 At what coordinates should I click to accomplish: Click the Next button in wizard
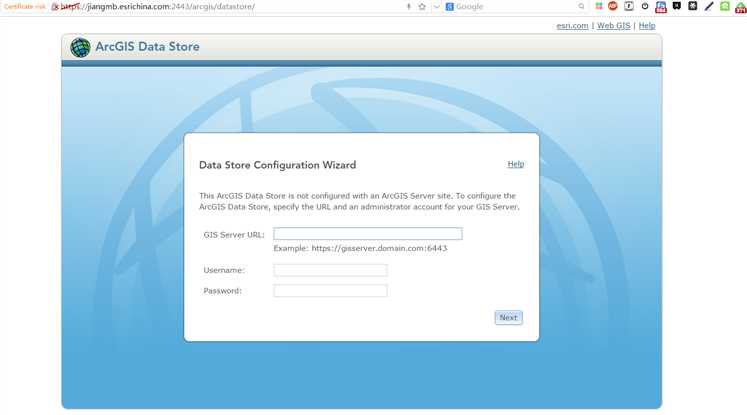pos(508,317)
